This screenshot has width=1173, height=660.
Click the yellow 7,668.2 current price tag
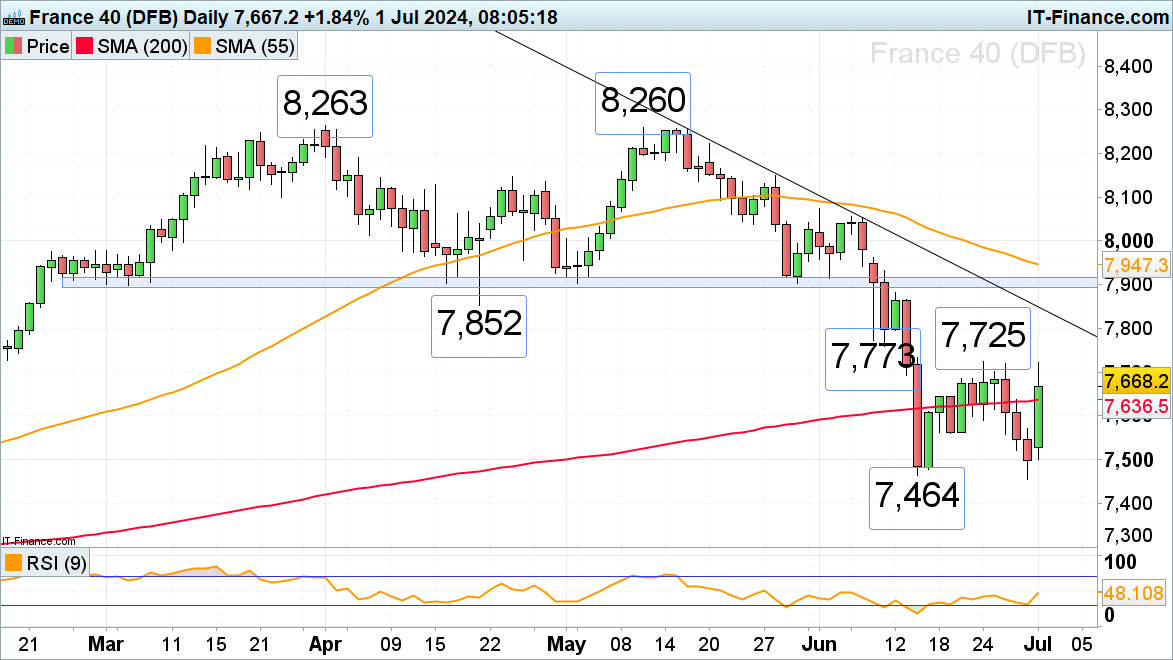[x=1135, y=381]
